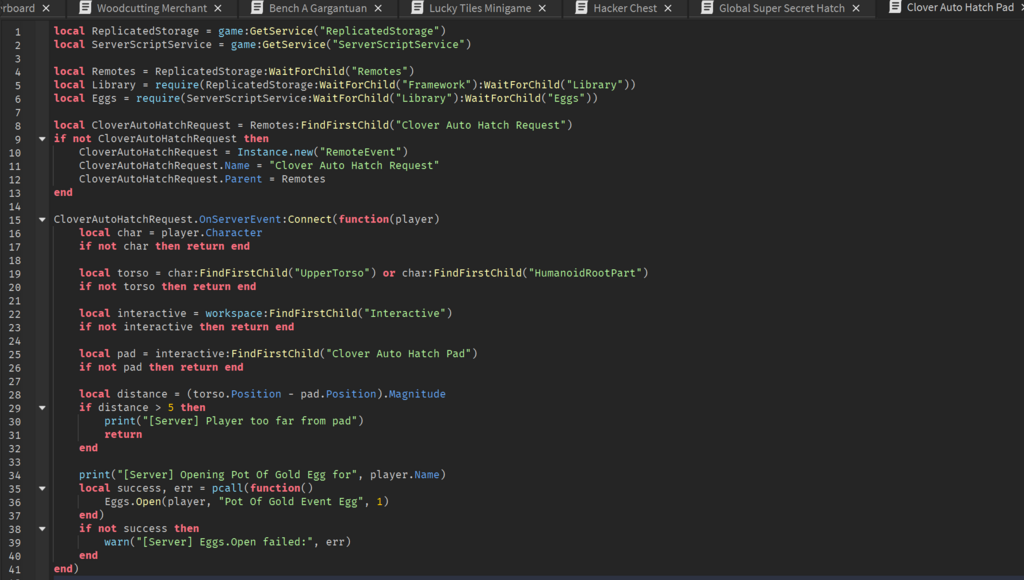Close the Lucky Tiles Minigame script tab
The image size is (1024, 580).
coord(543,8)
